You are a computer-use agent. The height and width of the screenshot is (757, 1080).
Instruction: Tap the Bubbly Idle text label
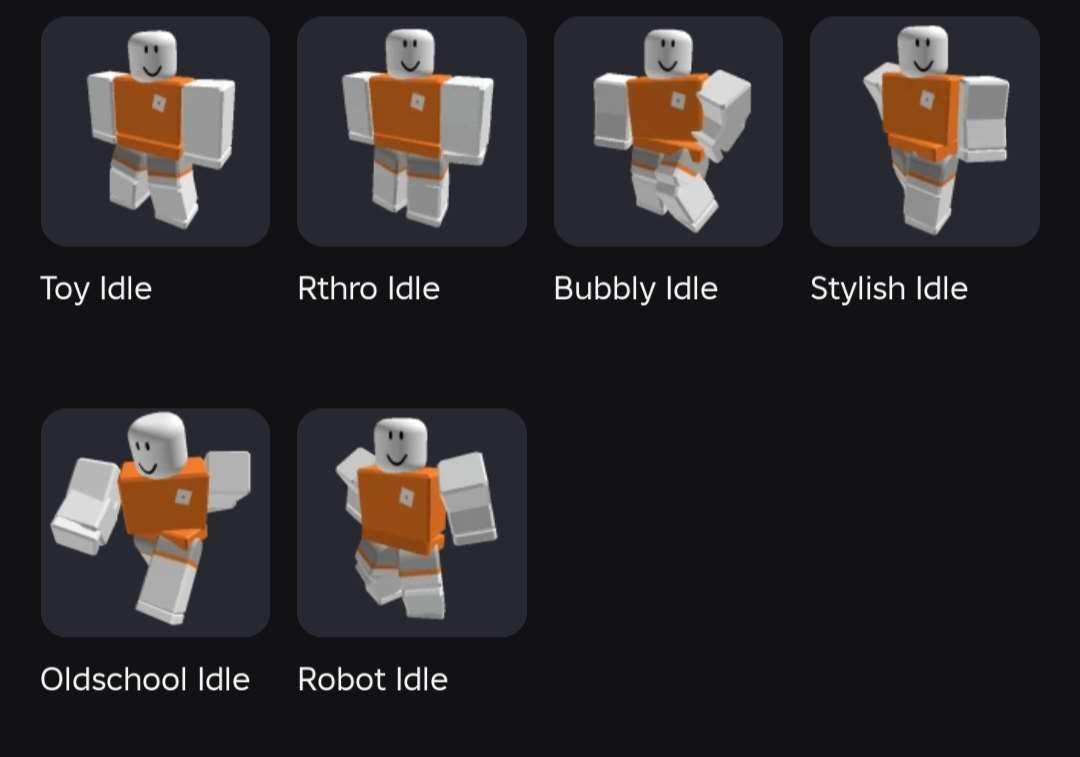[x=636, y=289]
